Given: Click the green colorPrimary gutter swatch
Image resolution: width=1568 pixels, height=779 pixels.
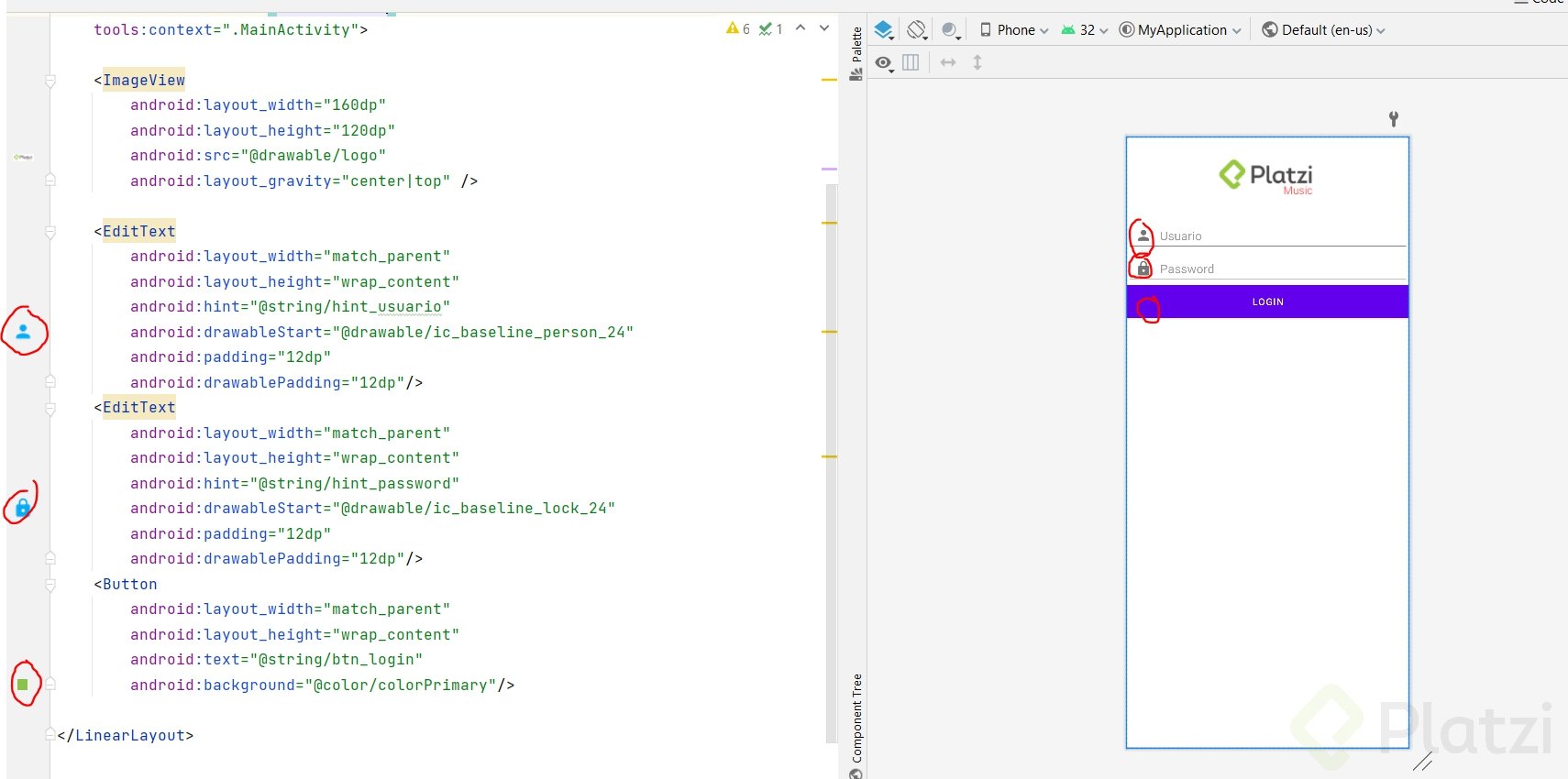Looking at the screenshot, I should click(23, 685).
